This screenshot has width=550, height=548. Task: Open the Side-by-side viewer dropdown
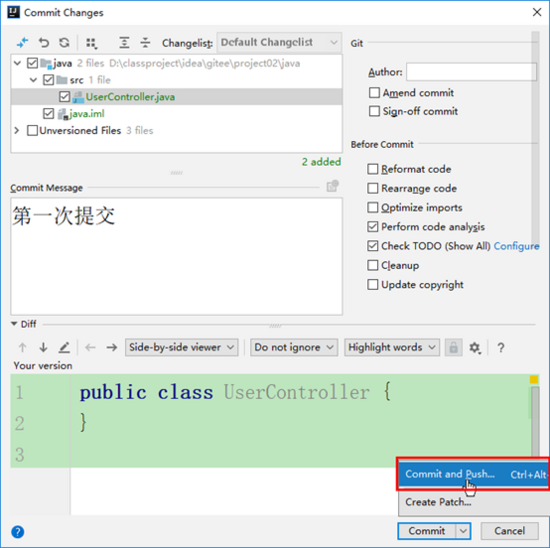coord(181,347)
